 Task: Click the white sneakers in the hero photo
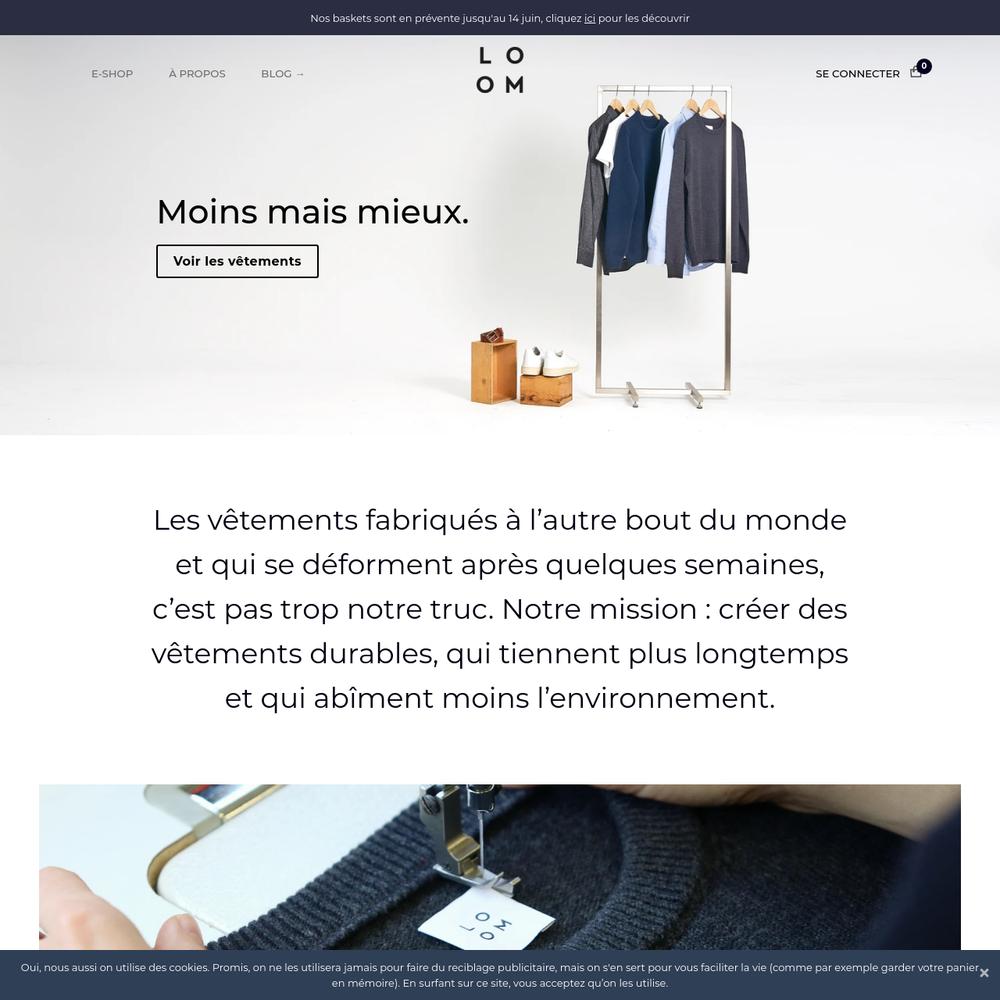pyautogui.click(x=549, y=361)
